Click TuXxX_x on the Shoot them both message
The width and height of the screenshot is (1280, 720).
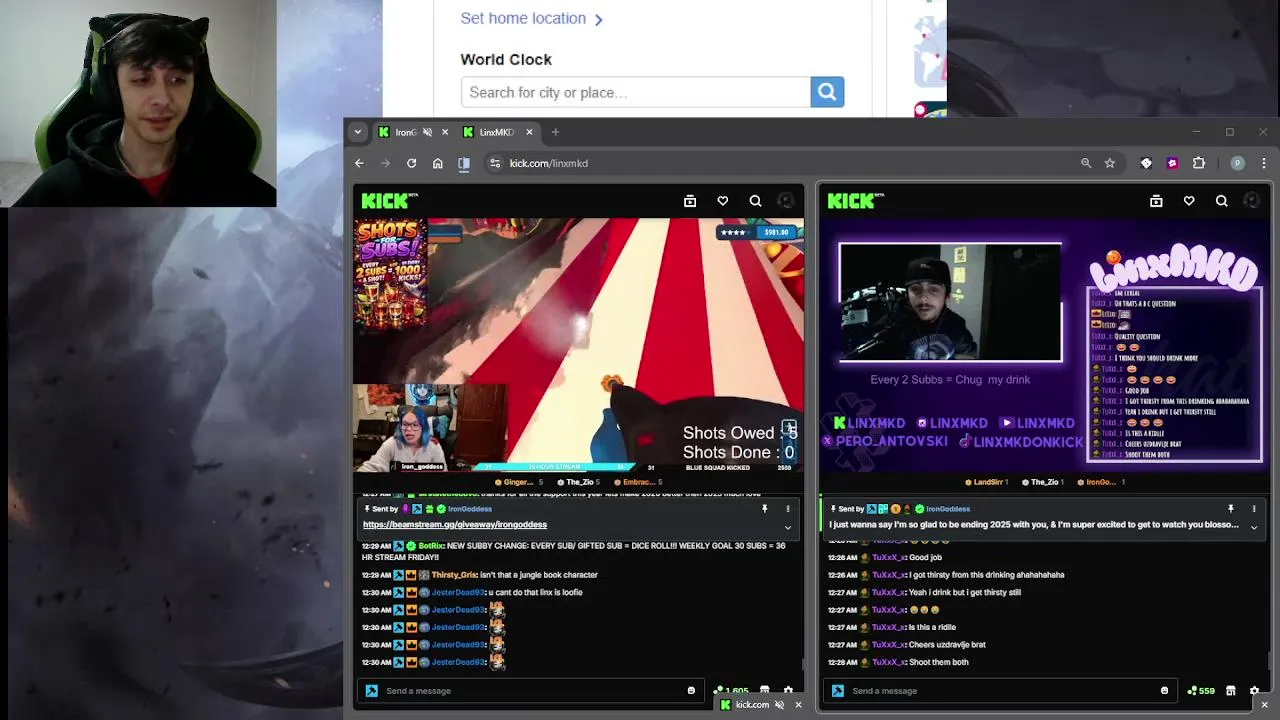point(888,662)
